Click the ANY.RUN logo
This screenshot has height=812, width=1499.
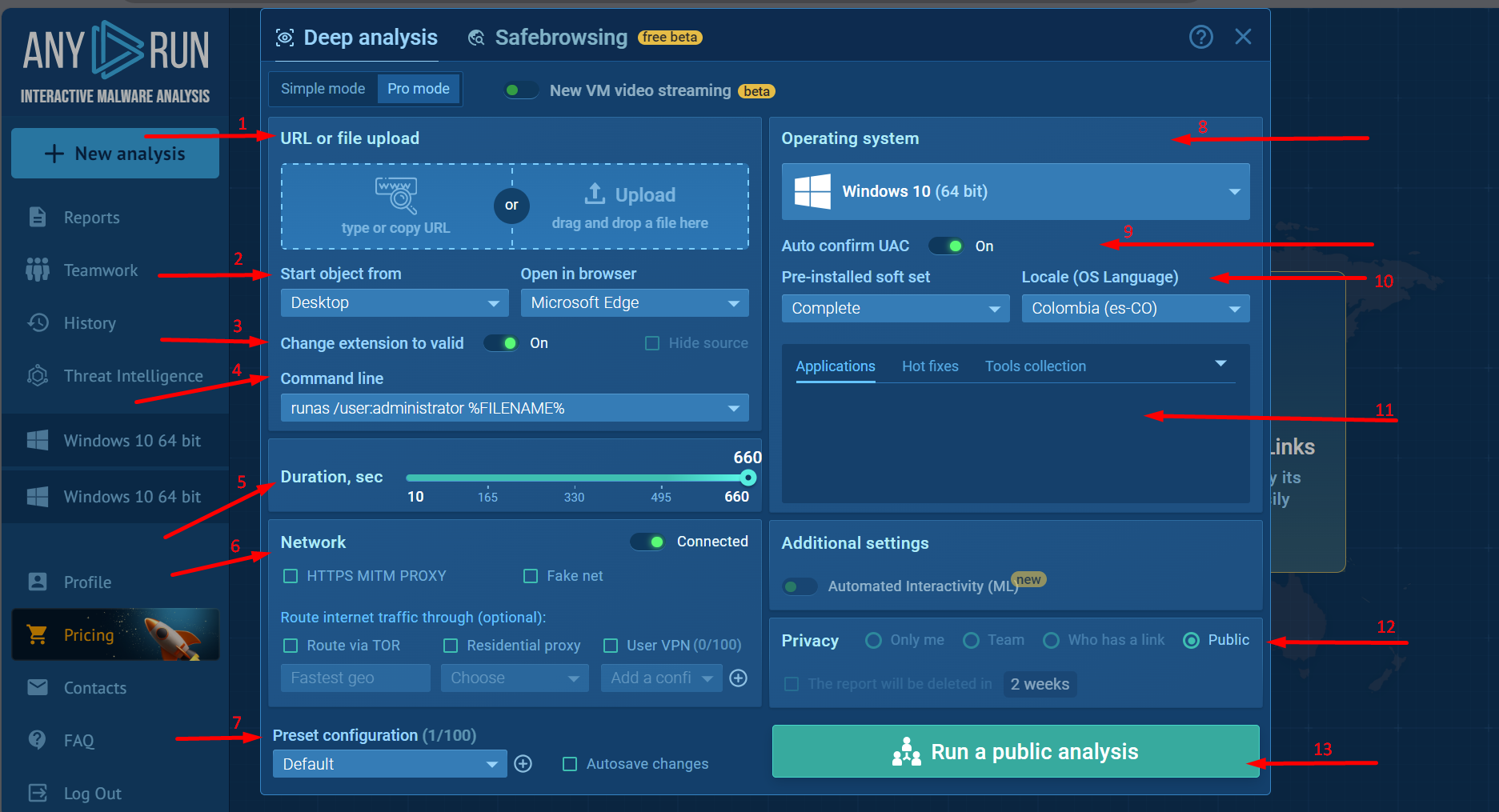click(x=116, y=62)
